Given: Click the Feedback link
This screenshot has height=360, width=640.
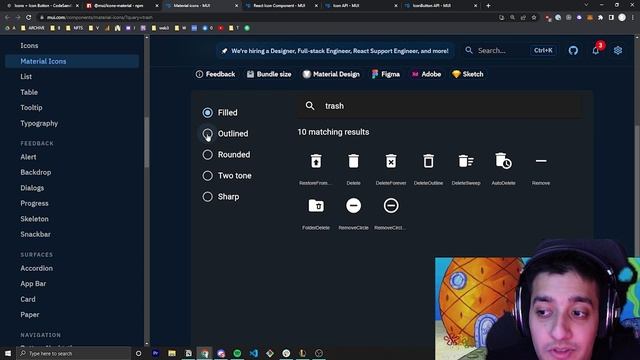Looking at the screenshot, I should coord(216,74).
